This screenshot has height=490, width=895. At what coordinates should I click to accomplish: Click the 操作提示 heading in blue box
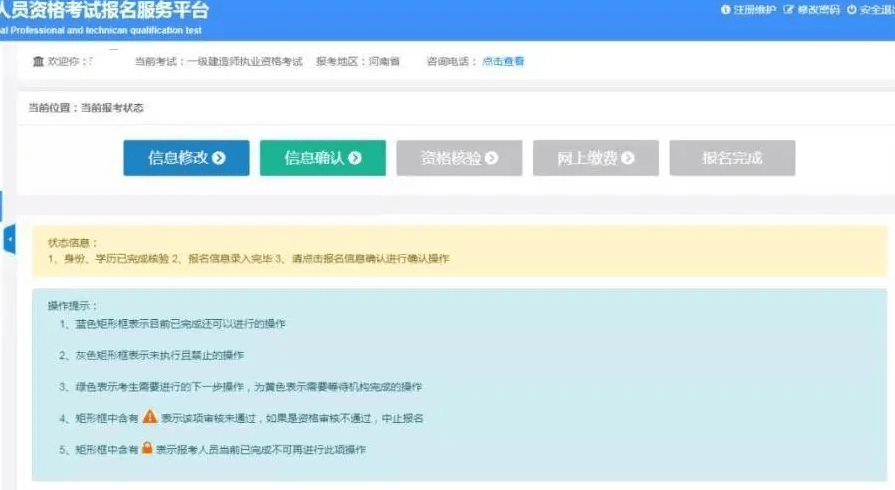[x=72, y=306]
